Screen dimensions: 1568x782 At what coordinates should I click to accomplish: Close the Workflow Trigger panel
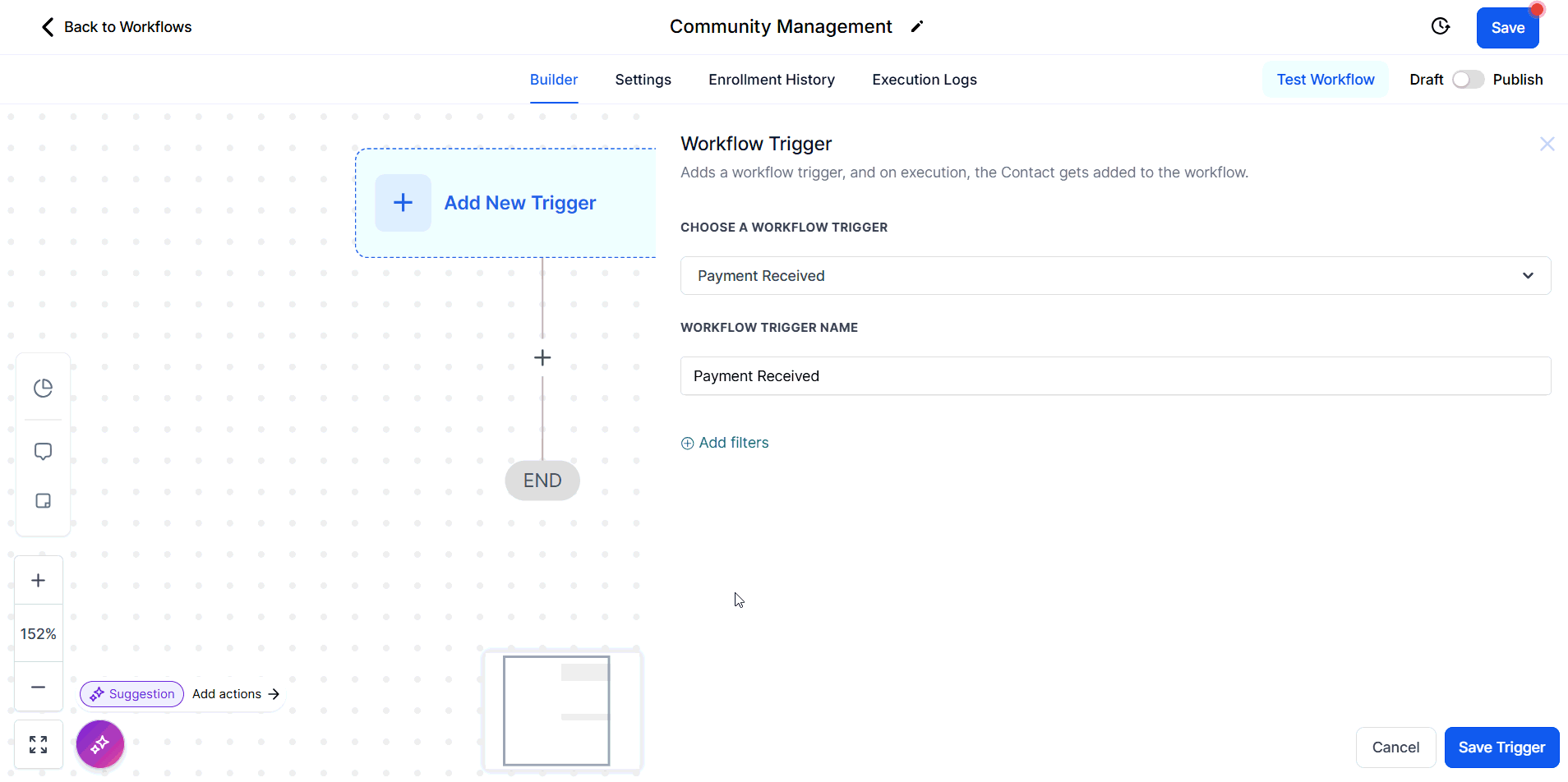tap(1547, 144)
